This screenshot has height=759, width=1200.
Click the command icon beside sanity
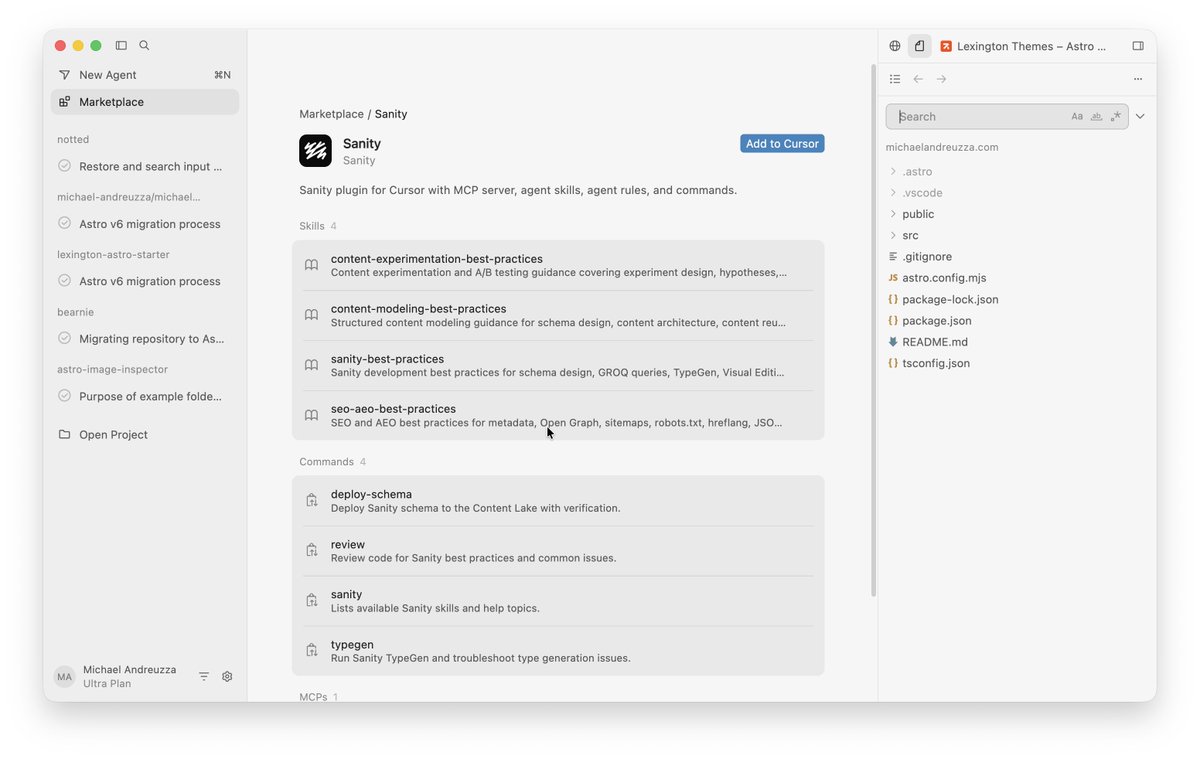point(311,600)
